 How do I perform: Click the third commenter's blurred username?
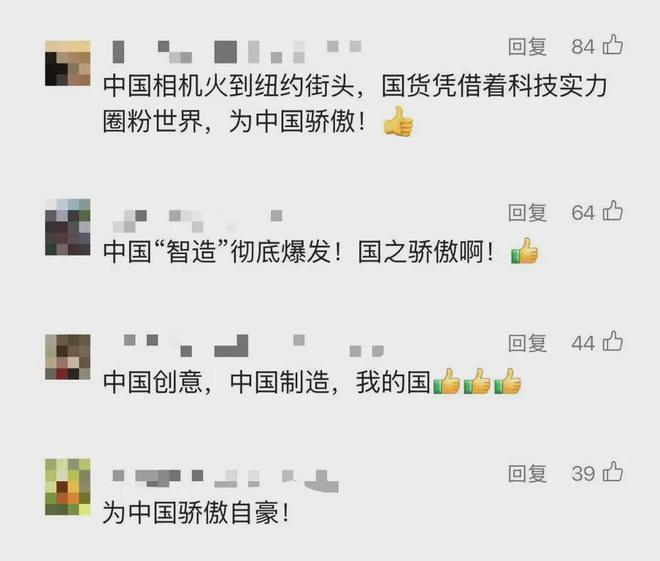(x=253, y=346)
